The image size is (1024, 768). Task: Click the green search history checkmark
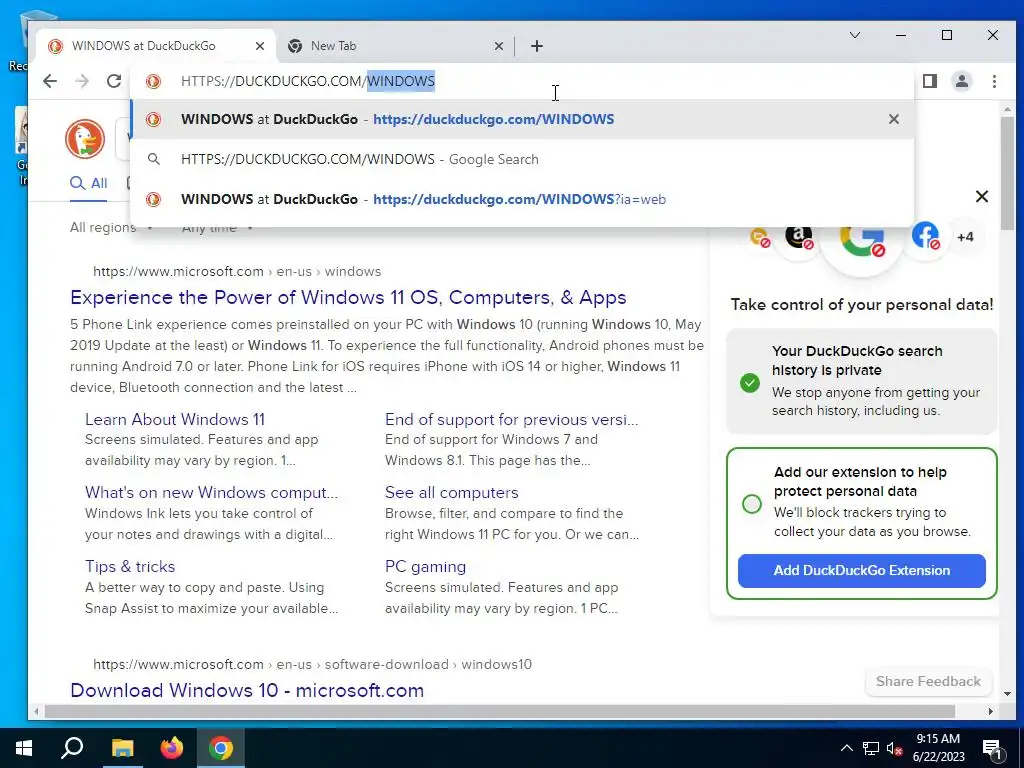pyautogui.click(x=750, y=383)
